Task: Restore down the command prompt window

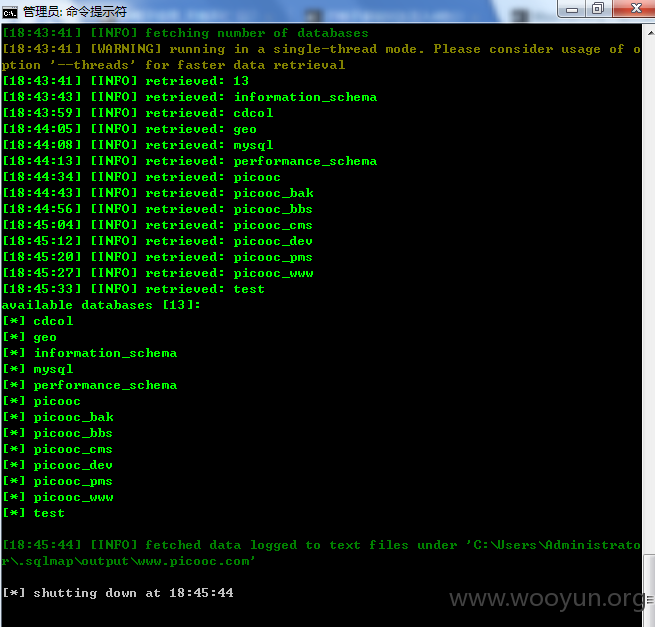Action: point(599,9)
